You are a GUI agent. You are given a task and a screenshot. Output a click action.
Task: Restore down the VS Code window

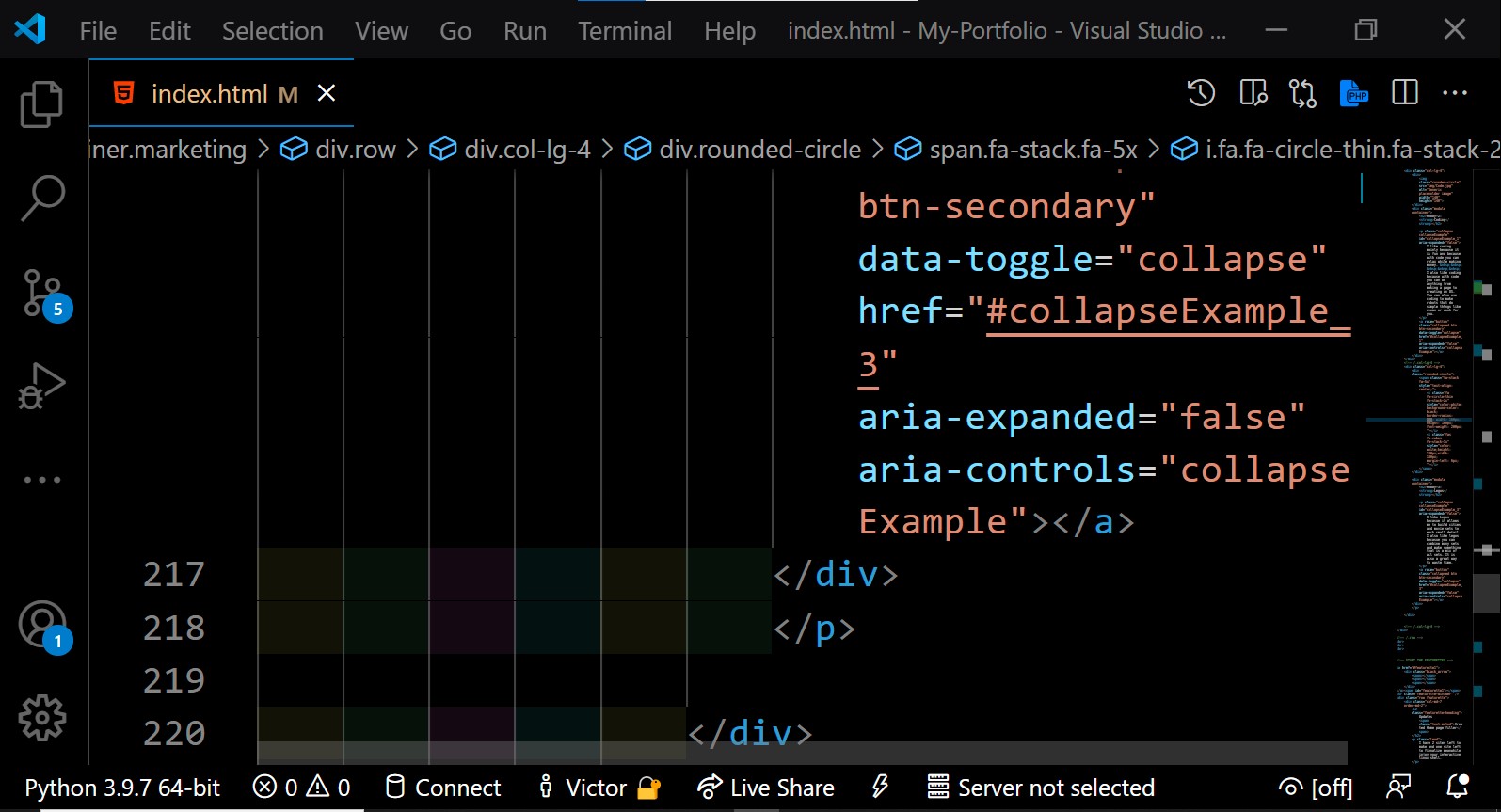pos(1365,30)
